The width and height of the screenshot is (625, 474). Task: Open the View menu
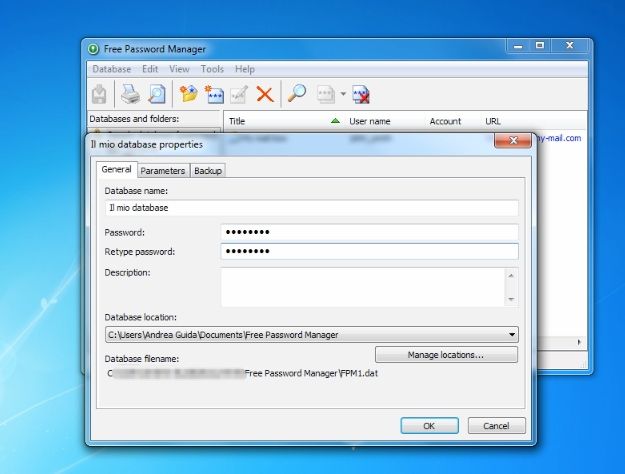[x=179, y=69]
